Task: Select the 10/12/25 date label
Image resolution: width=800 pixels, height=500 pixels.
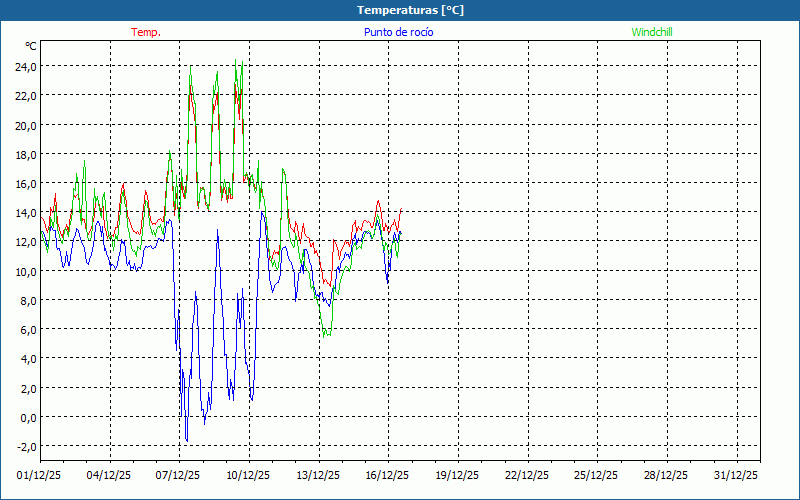Action: point(249,475)
